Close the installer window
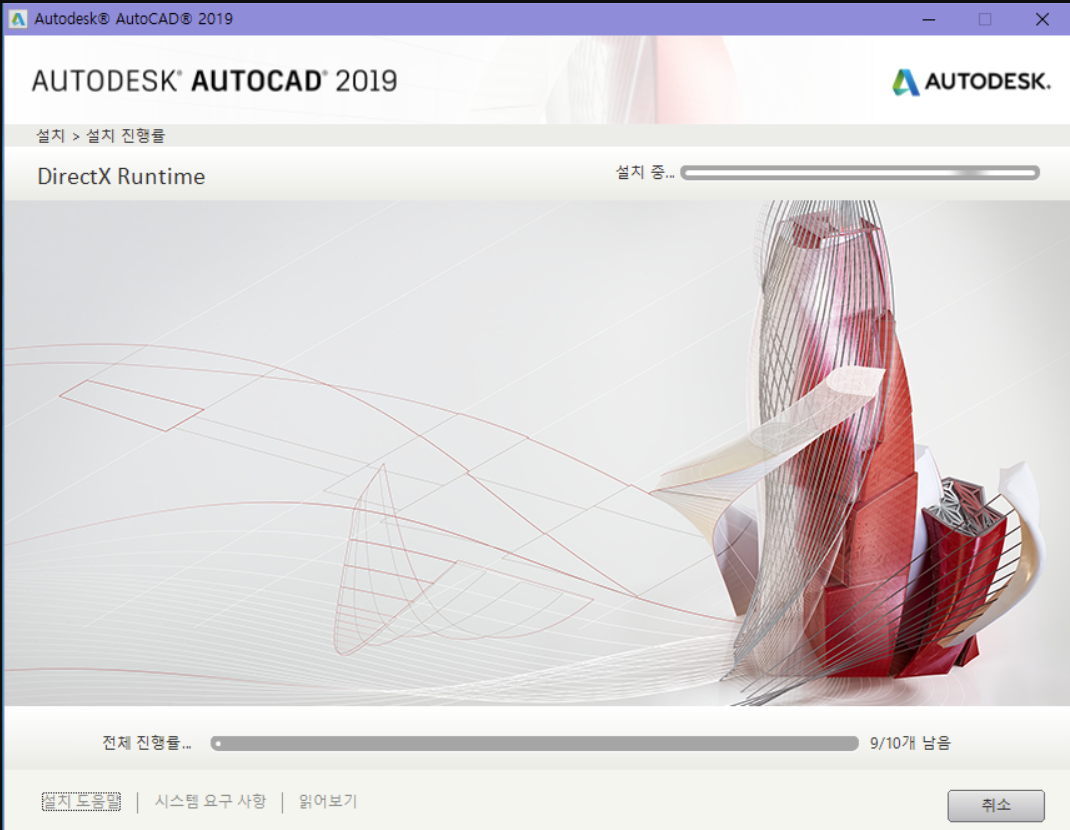The width and height of the screenshot is (1070, 830). [x=1043, y=19]
